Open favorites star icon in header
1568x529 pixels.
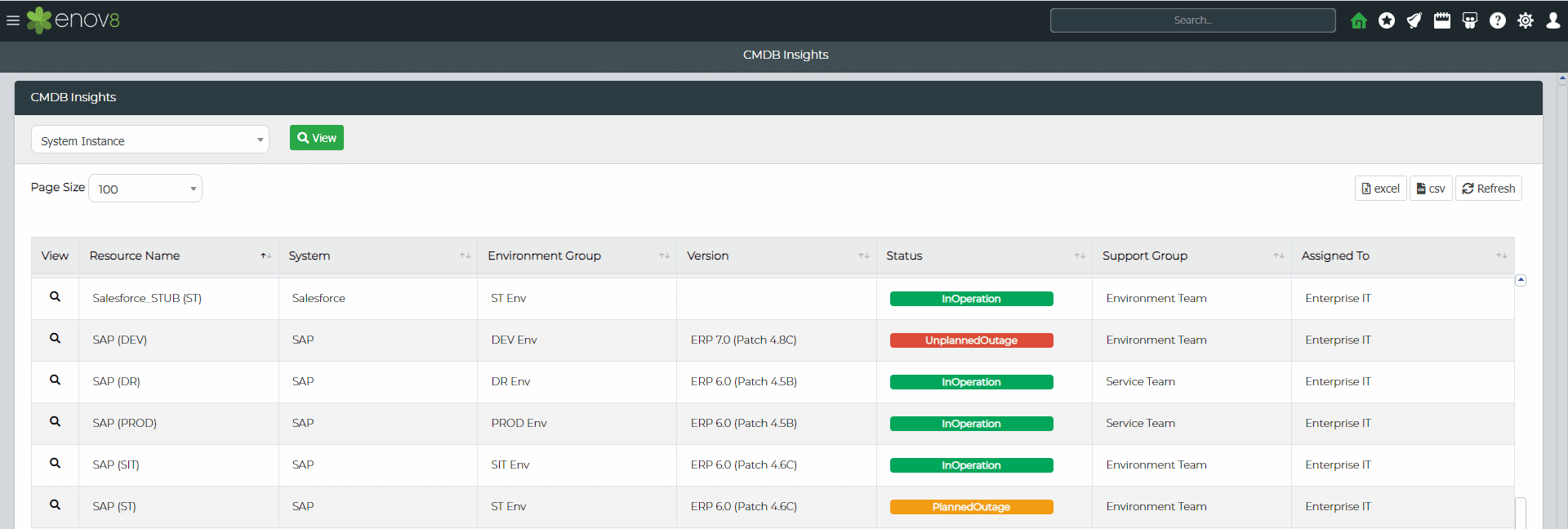pyautogui.click(x=1387, y=20)
